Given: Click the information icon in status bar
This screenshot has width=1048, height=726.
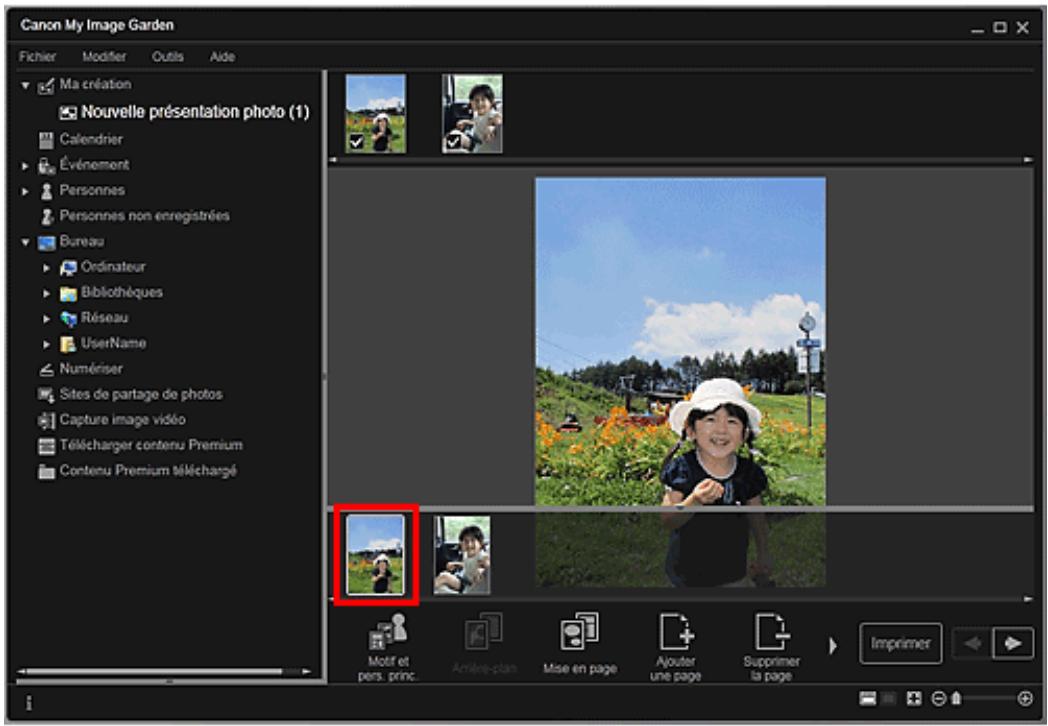Looking at the screenshot, I should (28, 702).
